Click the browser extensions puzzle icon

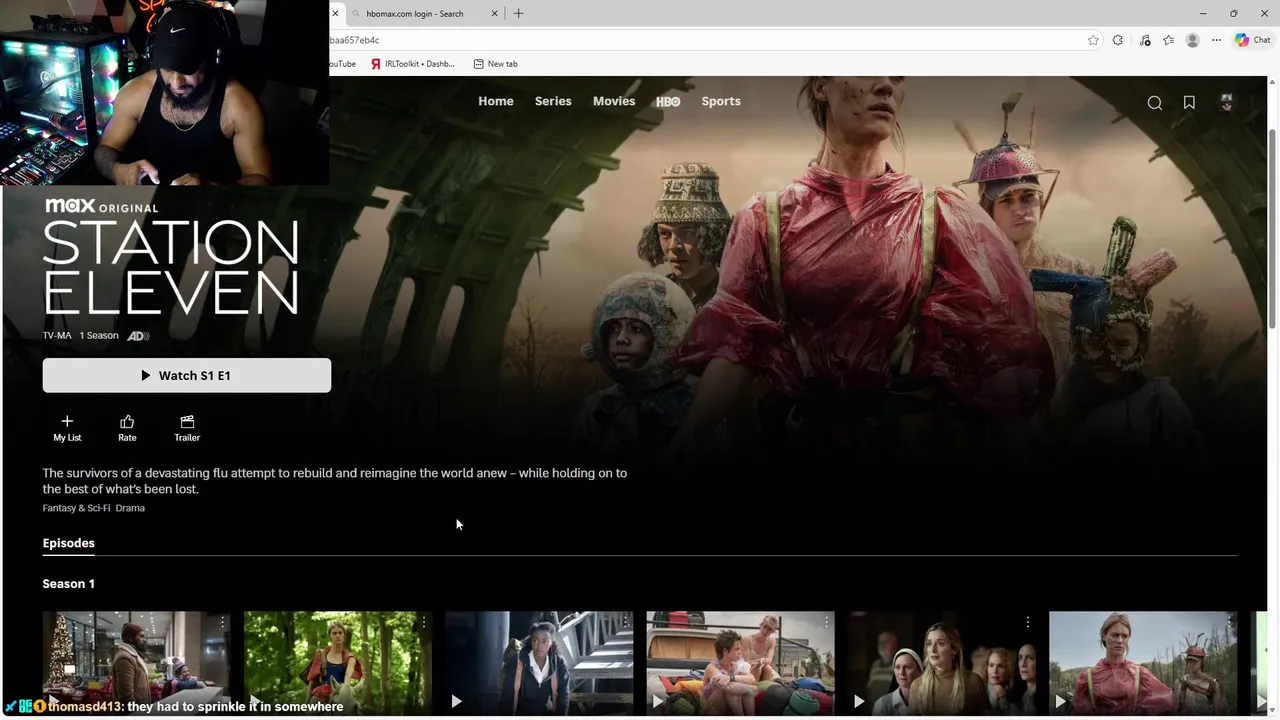tap(1118, 40)
